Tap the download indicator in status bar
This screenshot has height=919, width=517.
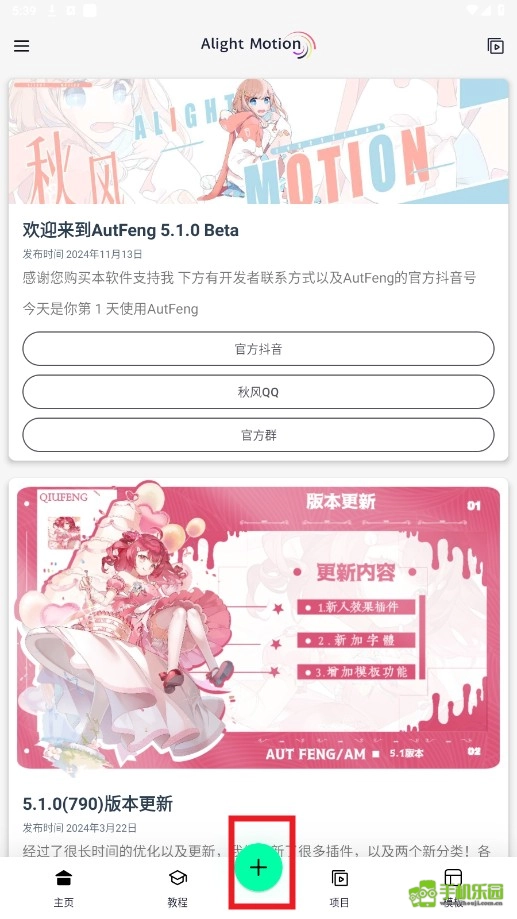tap(52, 11)
